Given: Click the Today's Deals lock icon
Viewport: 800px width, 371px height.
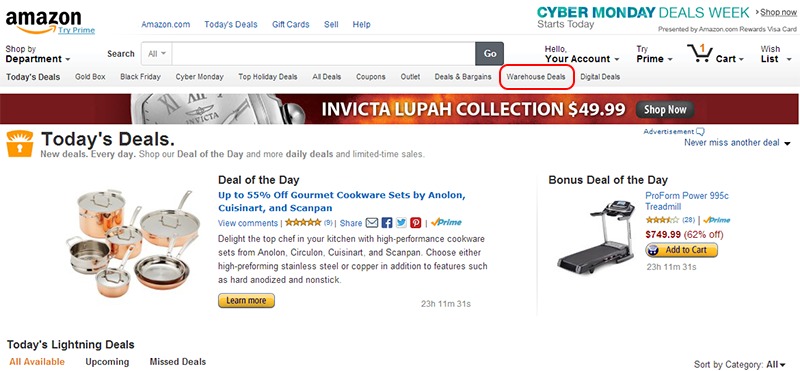Looking at the screenshot, I should pos(20,144).
